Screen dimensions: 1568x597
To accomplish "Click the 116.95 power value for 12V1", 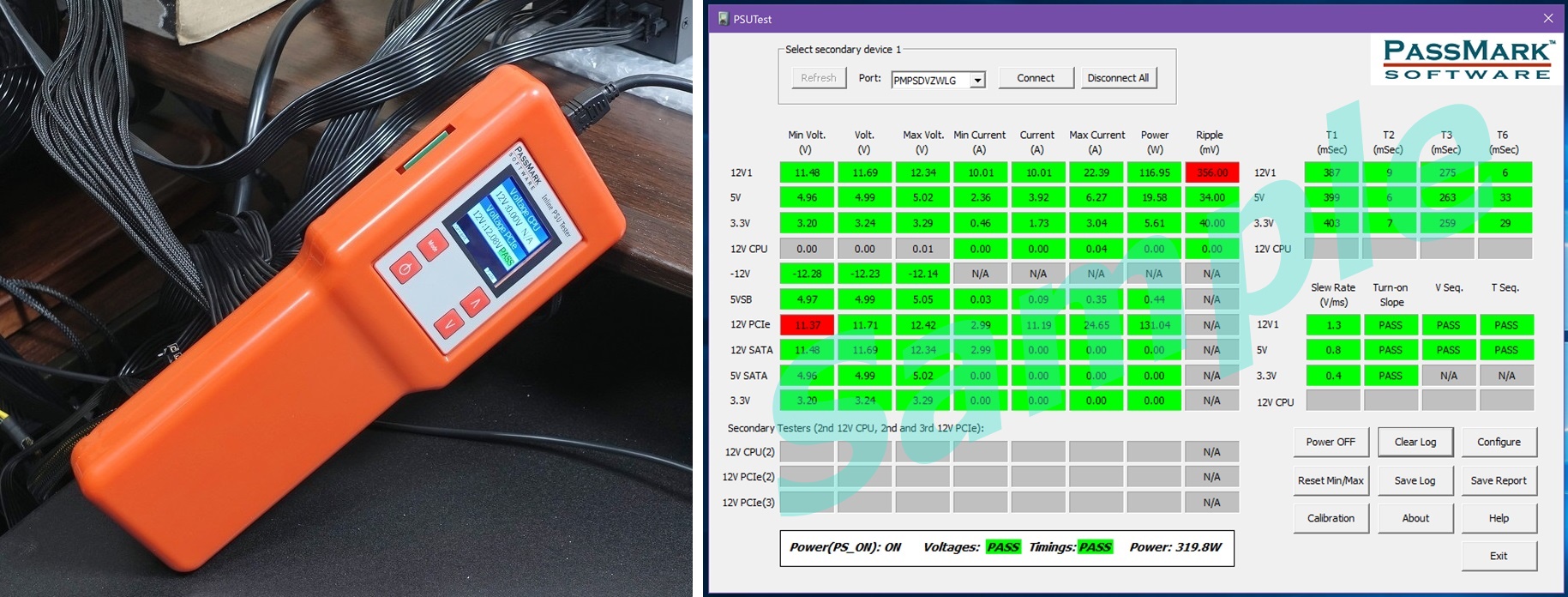I will [x=1154, y=172].
